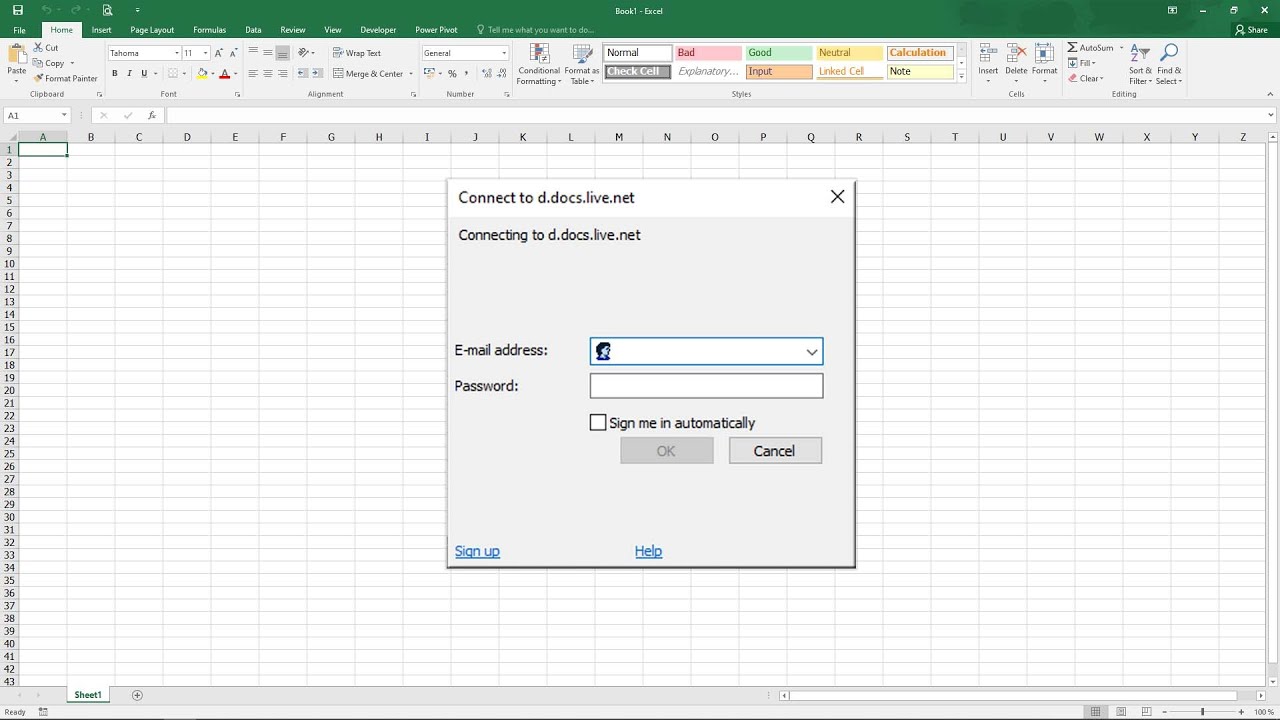
Task: Expand the E-mail address dropdown
Action: click(x=811, y=352)
